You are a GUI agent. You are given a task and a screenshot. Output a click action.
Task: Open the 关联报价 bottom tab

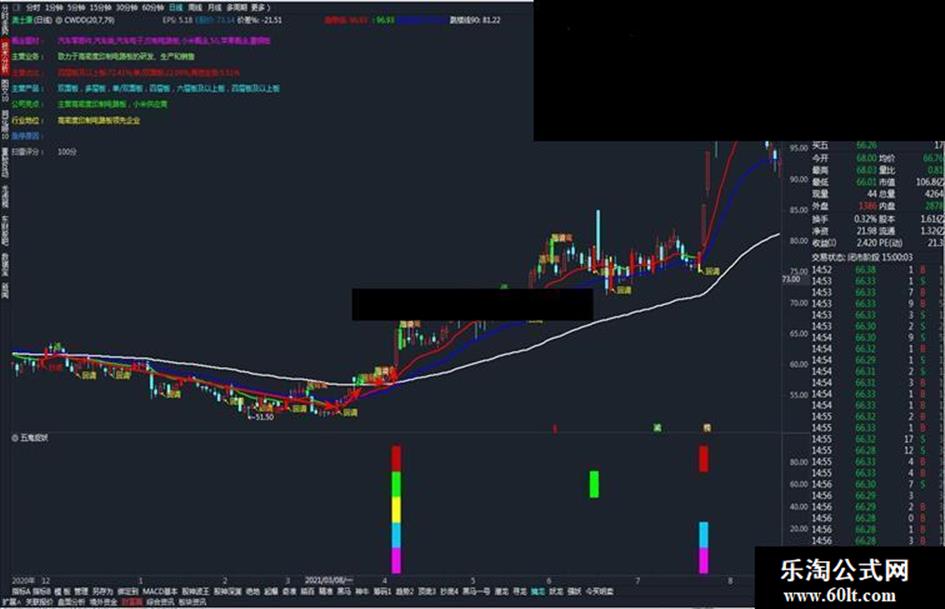point(40,602)
